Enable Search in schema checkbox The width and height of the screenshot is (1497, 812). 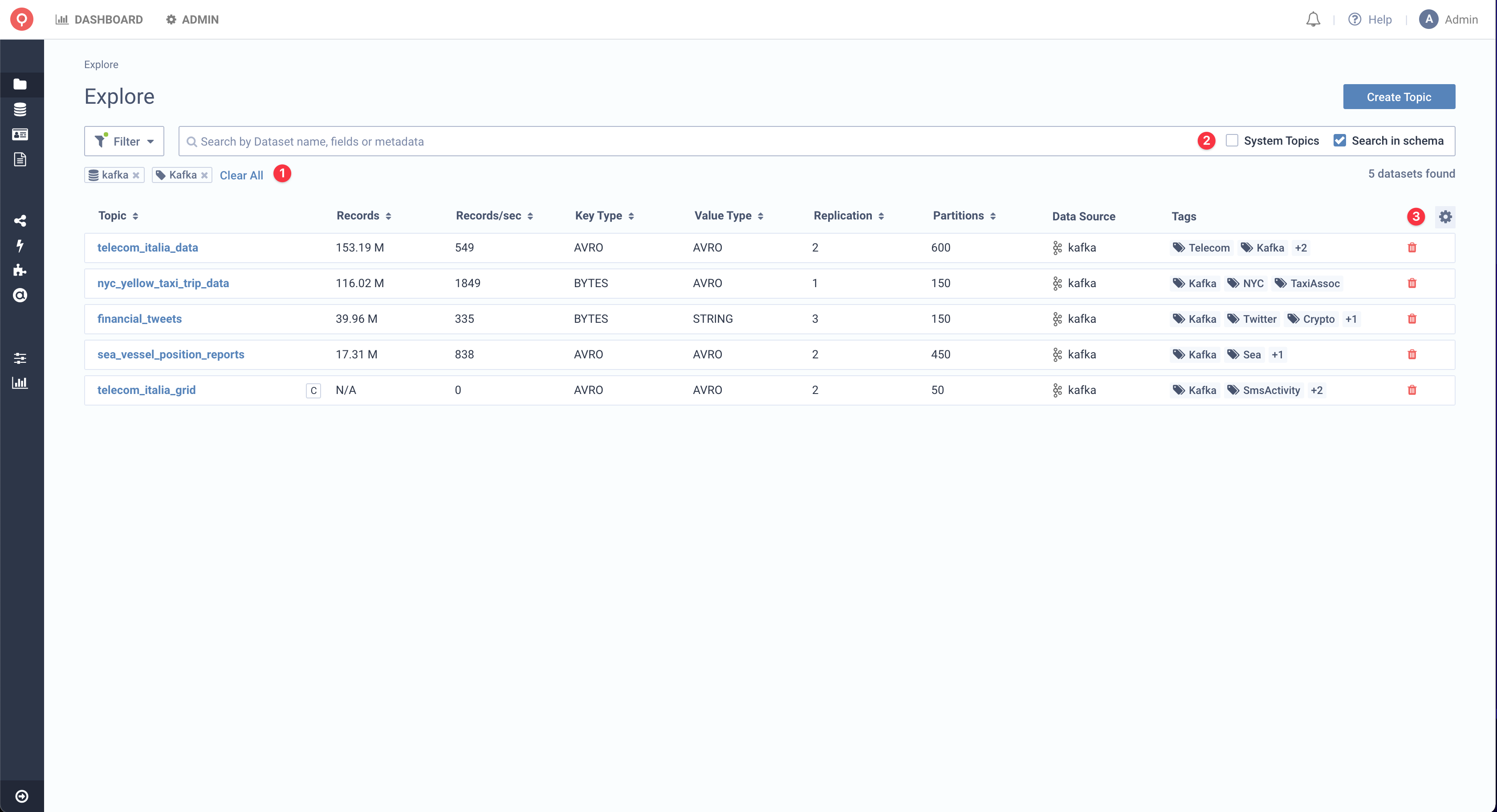click(1341, 140)
